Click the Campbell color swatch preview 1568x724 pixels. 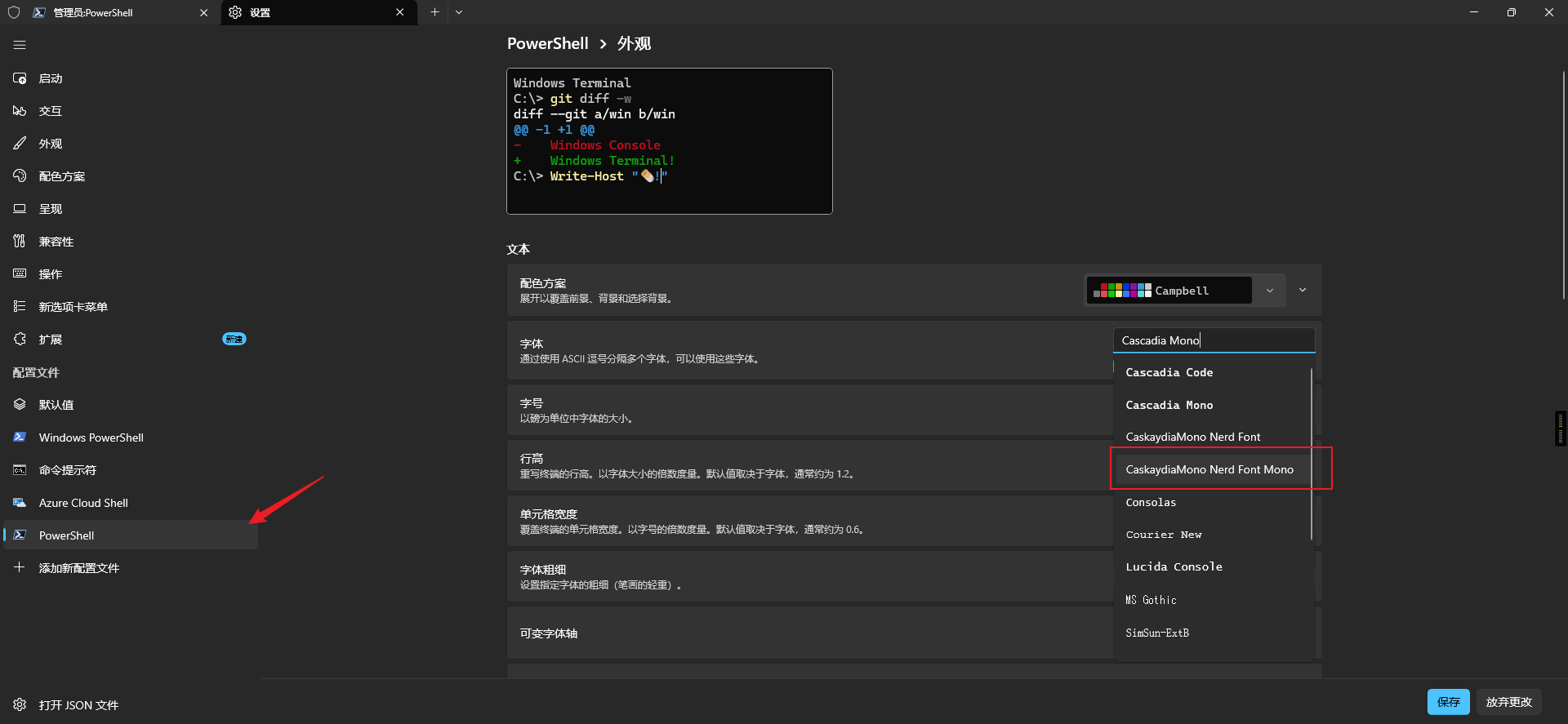click(1122, 291)
